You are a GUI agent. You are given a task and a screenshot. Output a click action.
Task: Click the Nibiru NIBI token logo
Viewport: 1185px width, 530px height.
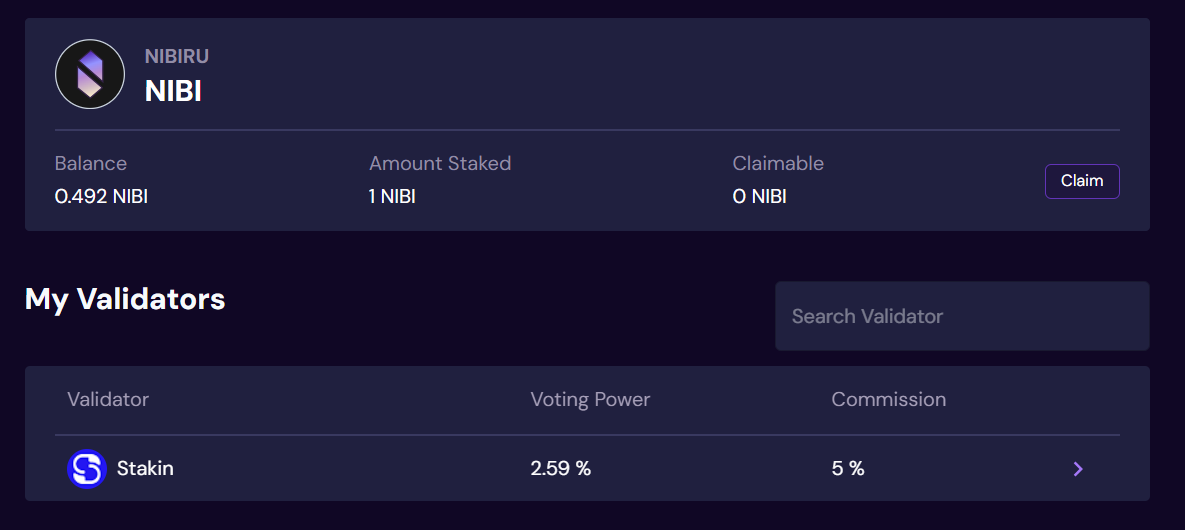[90, 74]
